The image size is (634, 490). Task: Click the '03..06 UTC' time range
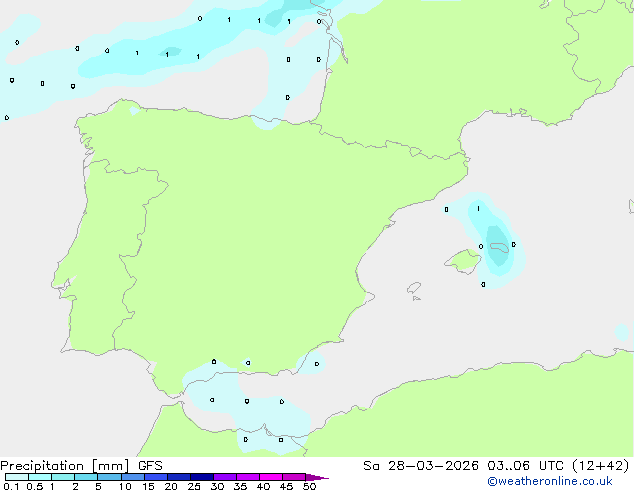click(x=525, y=466)
